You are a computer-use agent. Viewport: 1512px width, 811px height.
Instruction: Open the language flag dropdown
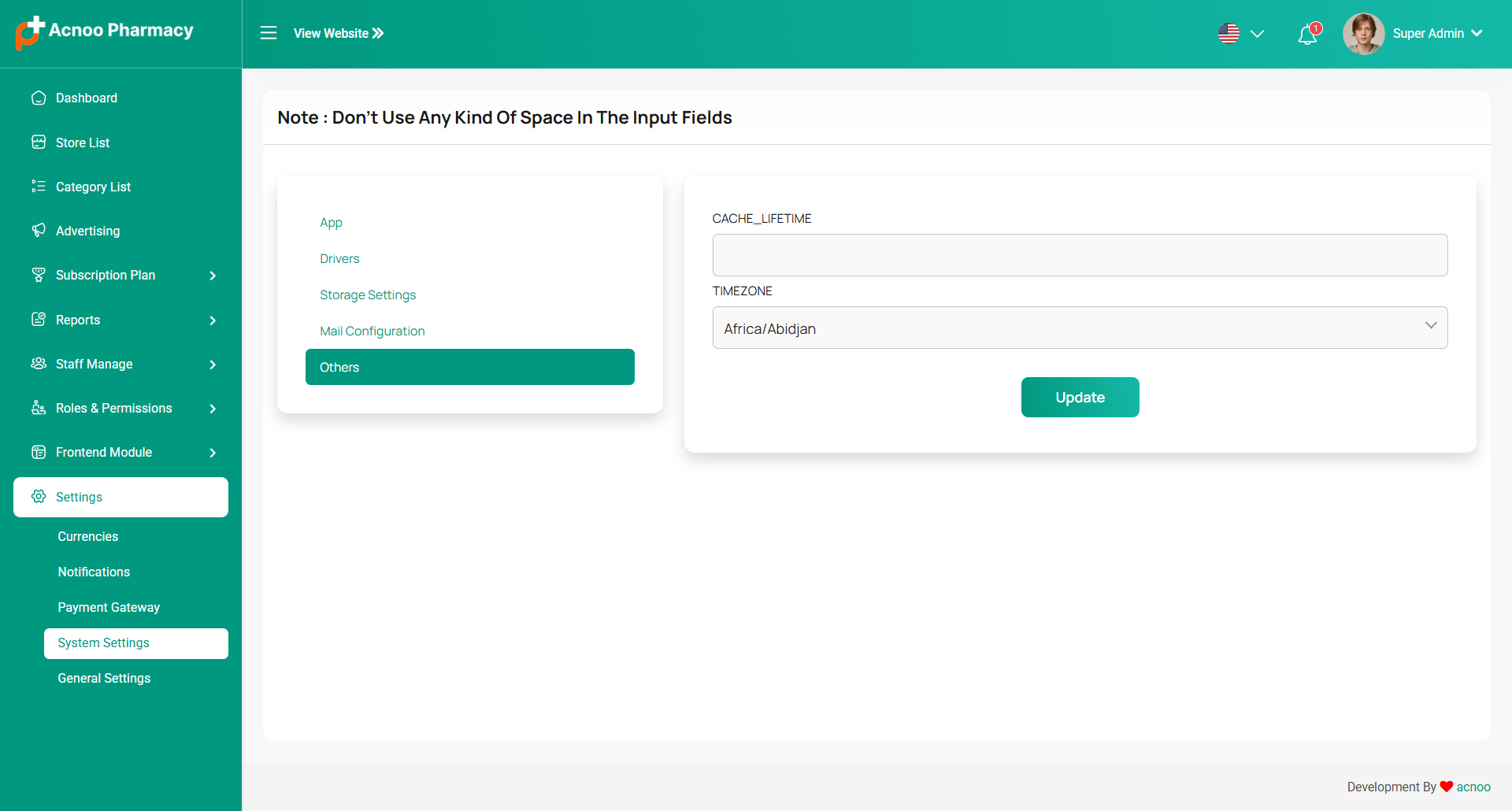(1240, 34)
